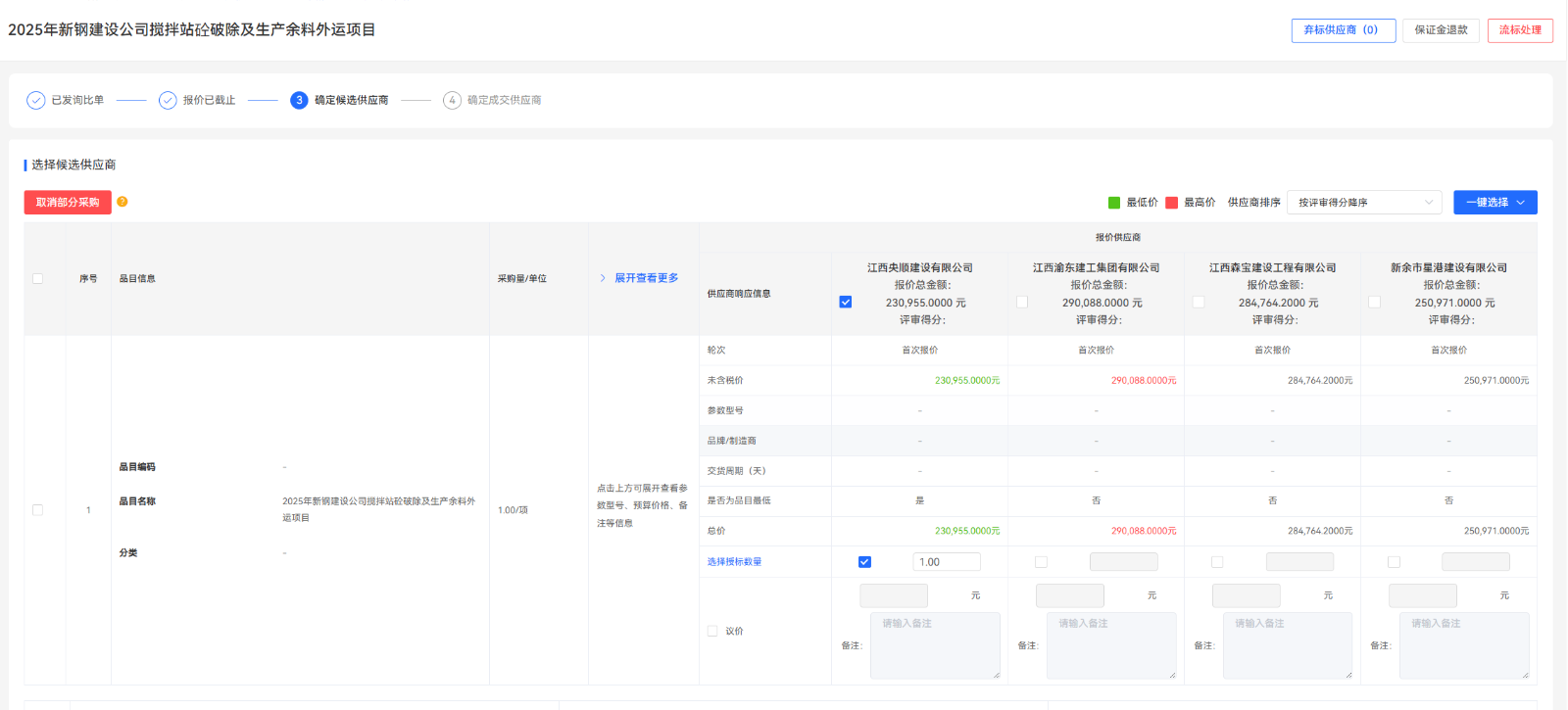Check the 江西渝东建工集团有限公司 supplier checkbox

[1022, 302]
